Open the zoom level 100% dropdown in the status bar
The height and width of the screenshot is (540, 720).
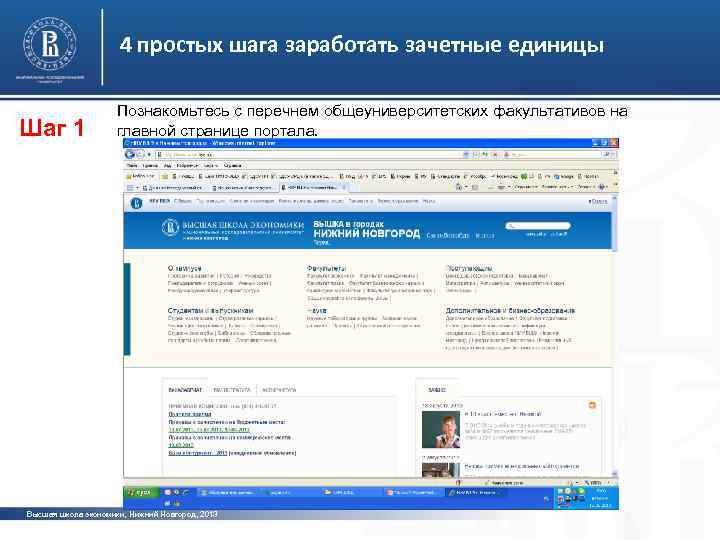596,483
